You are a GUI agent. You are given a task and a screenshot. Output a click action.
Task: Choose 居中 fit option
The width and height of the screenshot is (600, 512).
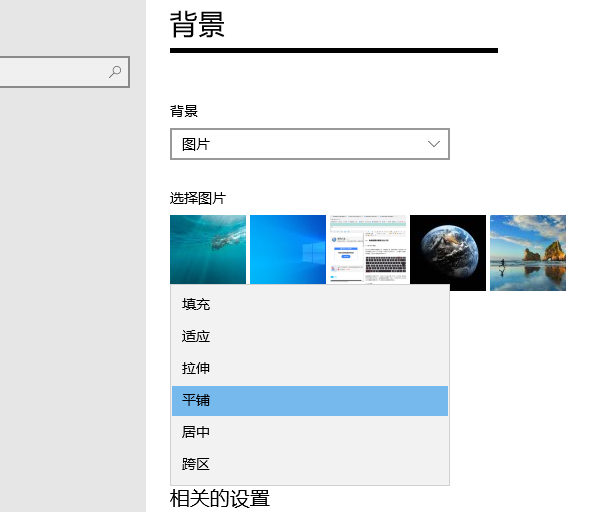pos(310,432)
